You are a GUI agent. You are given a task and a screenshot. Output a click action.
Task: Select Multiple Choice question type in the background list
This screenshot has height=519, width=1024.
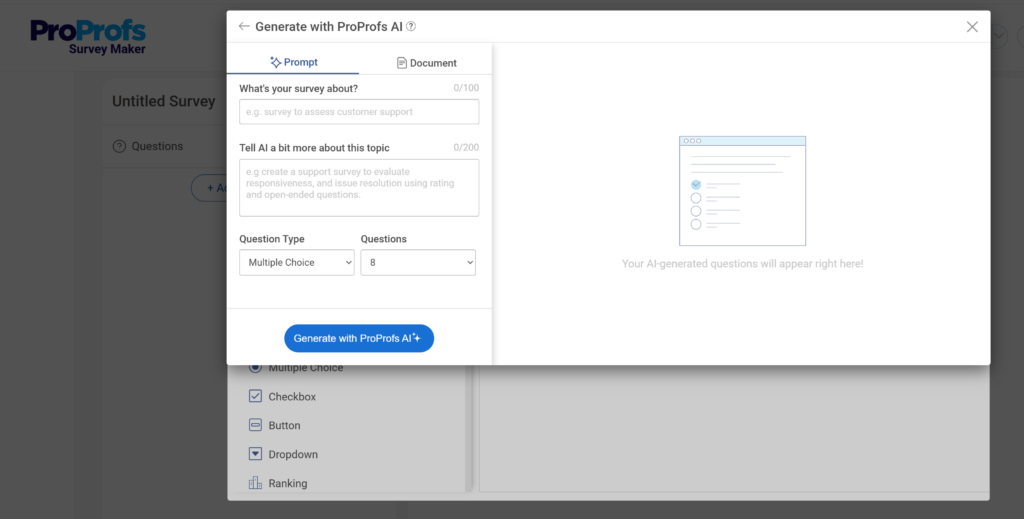tap(296, 368)
